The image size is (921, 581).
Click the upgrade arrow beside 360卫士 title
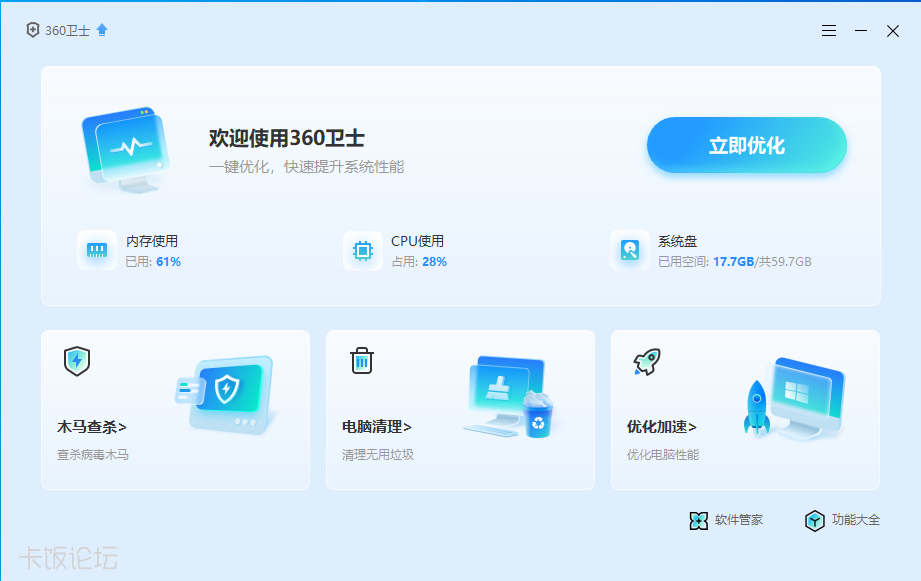tap(101, 28)
